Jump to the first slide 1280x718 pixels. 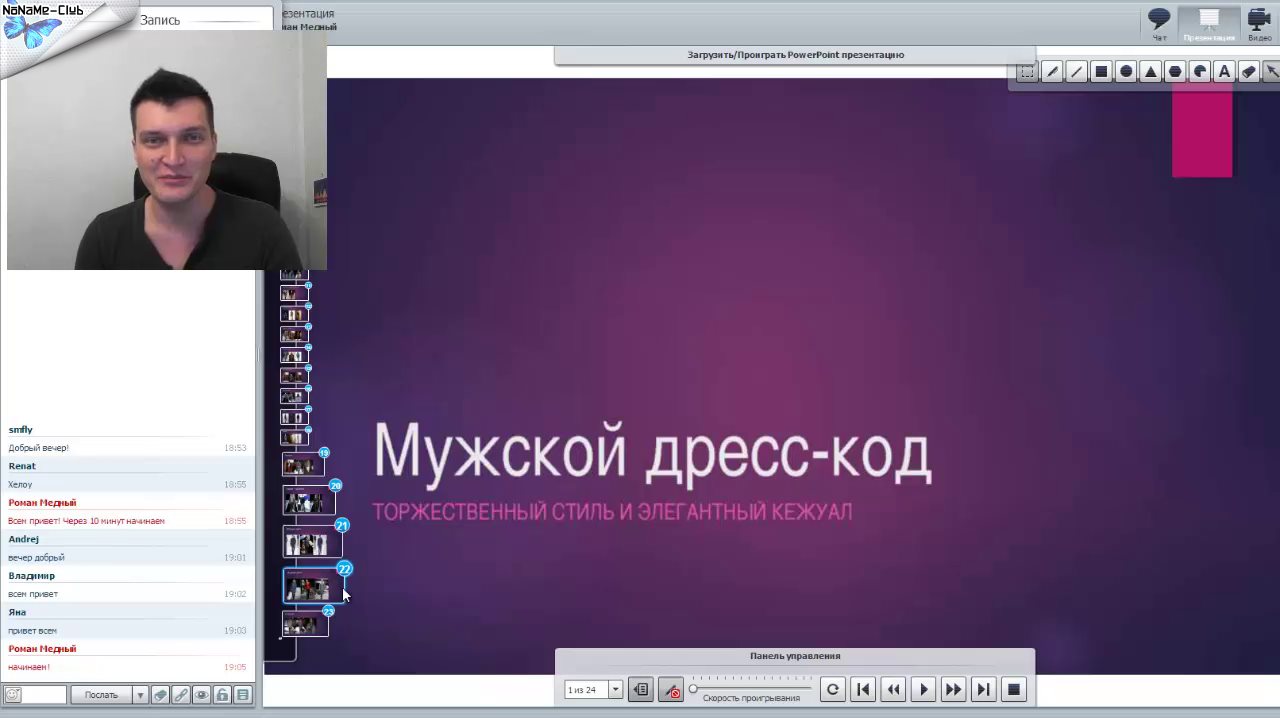pyautogui.click(x=863, y=689)
